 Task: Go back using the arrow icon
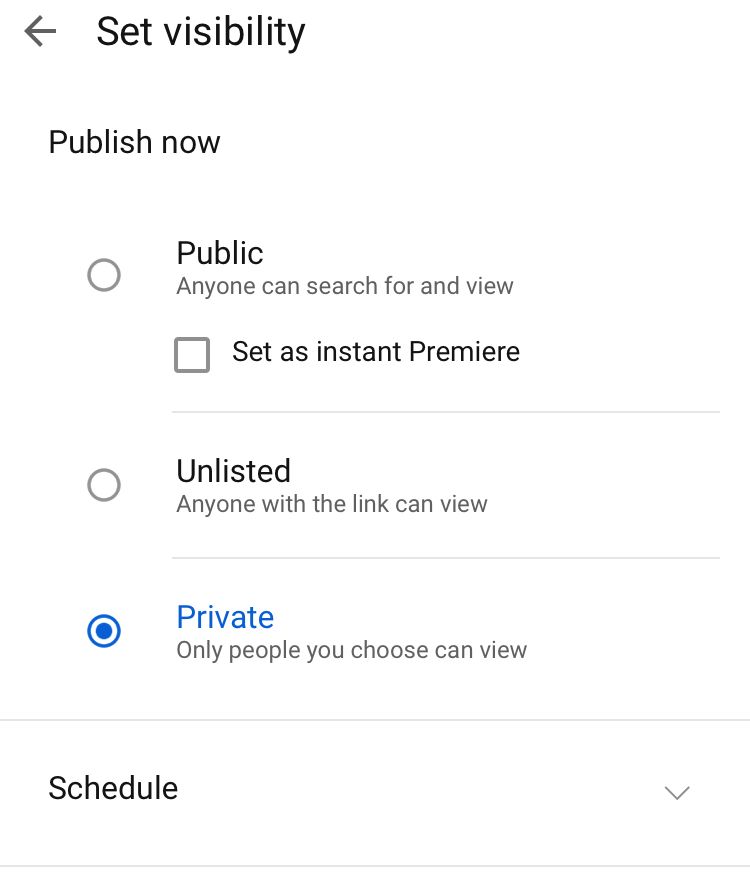click(x=40, y=32)
